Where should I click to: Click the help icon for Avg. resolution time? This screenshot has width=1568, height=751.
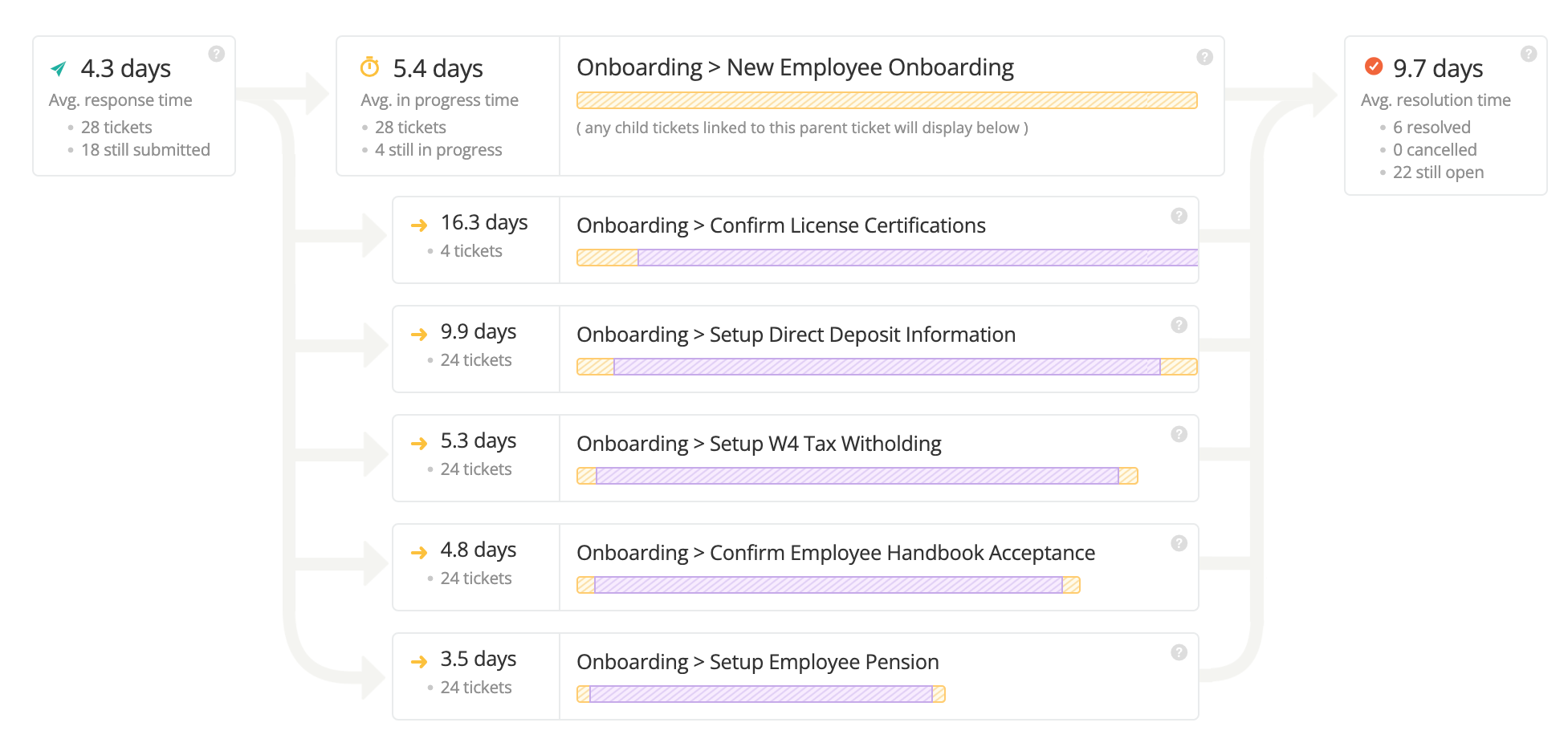pos(1528,53)
